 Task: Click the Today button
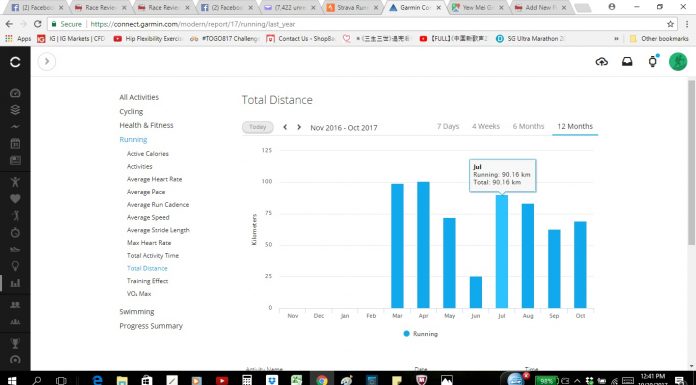pos(257,127)
